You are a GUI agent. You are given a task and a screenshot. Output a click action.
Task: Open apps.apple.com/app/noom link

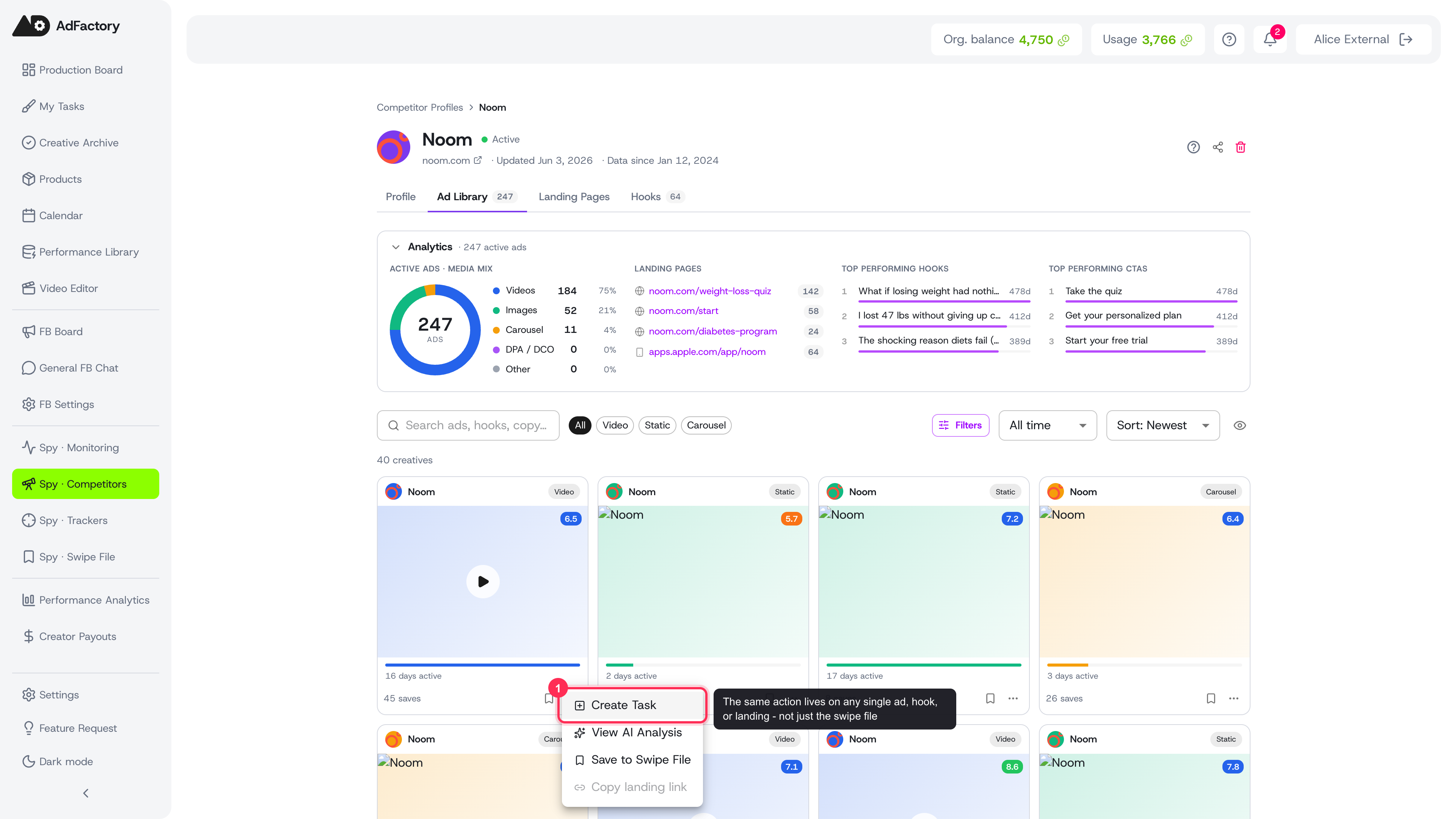tap(706, 351)
